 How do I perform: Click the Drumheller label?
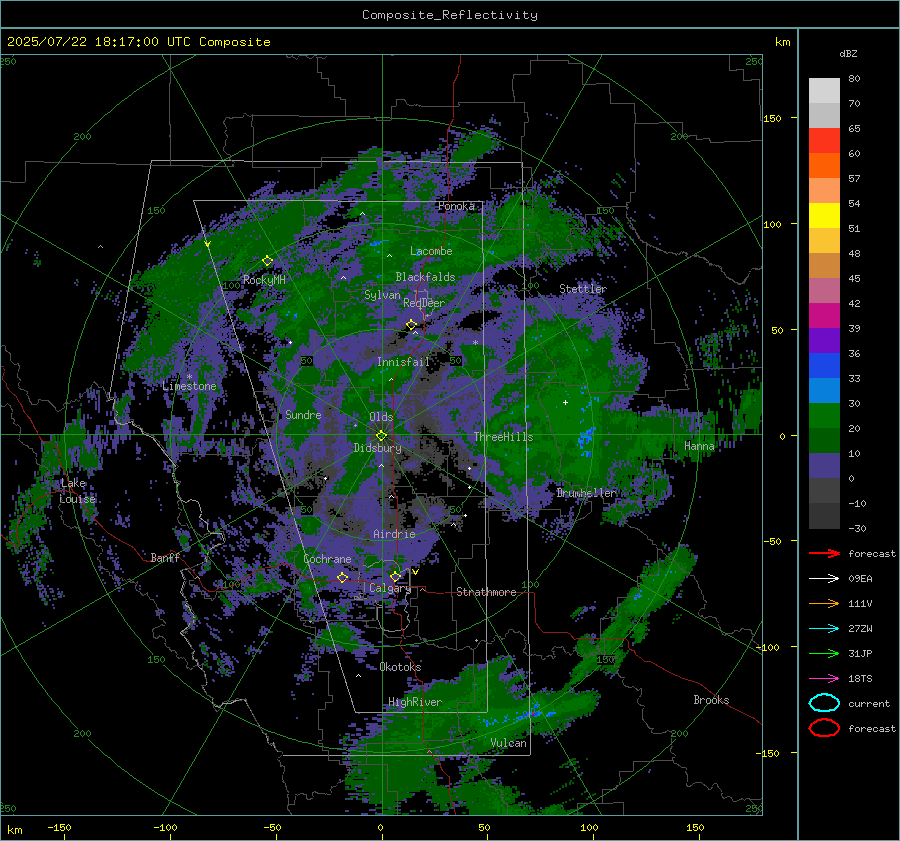click(x=586, y=493)
